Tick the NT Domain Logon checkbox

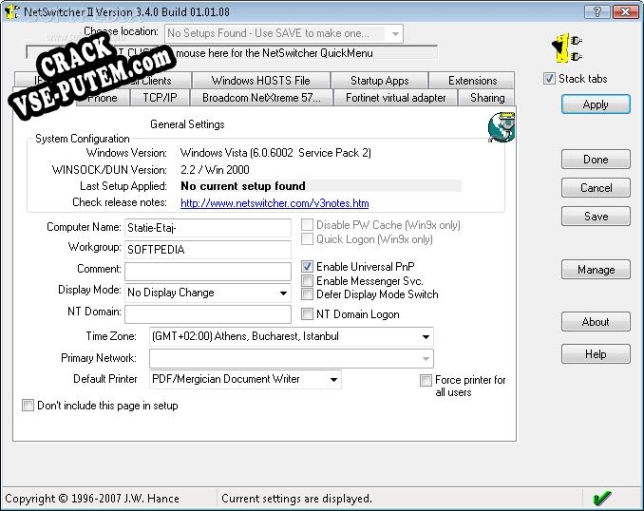click(x=307, y=314)
